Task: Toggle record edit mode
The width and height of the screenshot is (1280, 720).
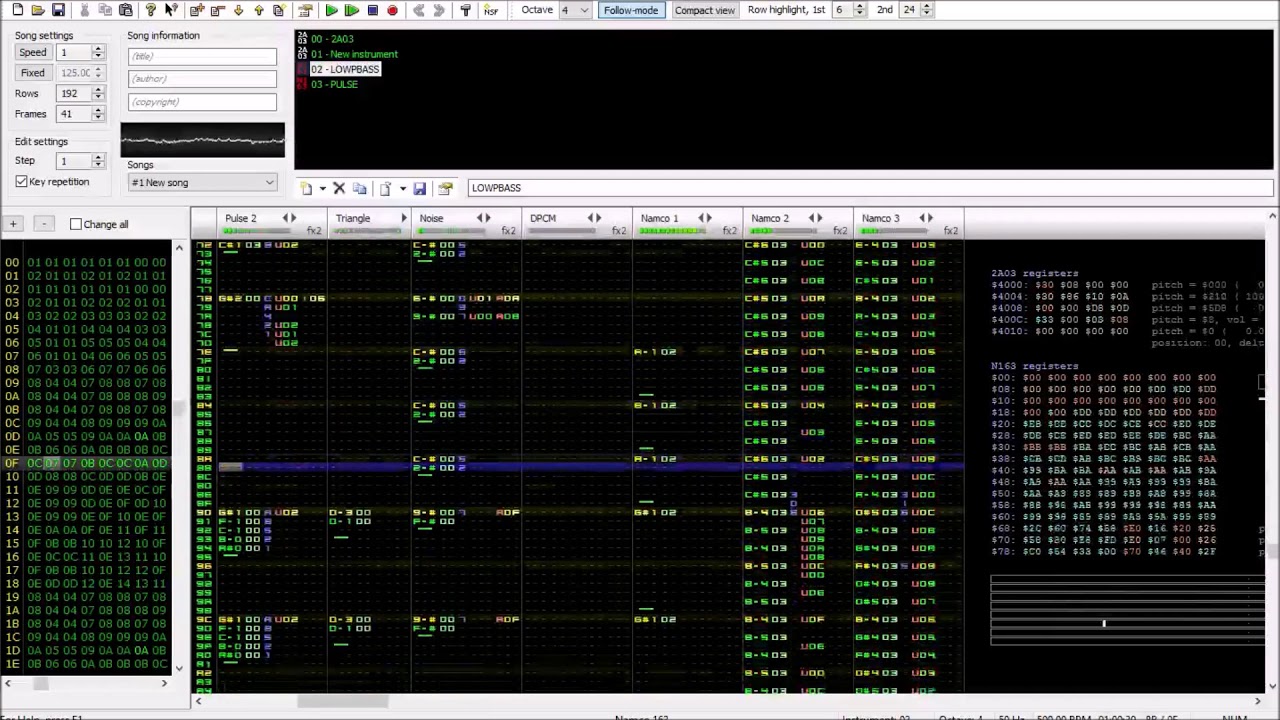Action: click(x=392, y=10)
